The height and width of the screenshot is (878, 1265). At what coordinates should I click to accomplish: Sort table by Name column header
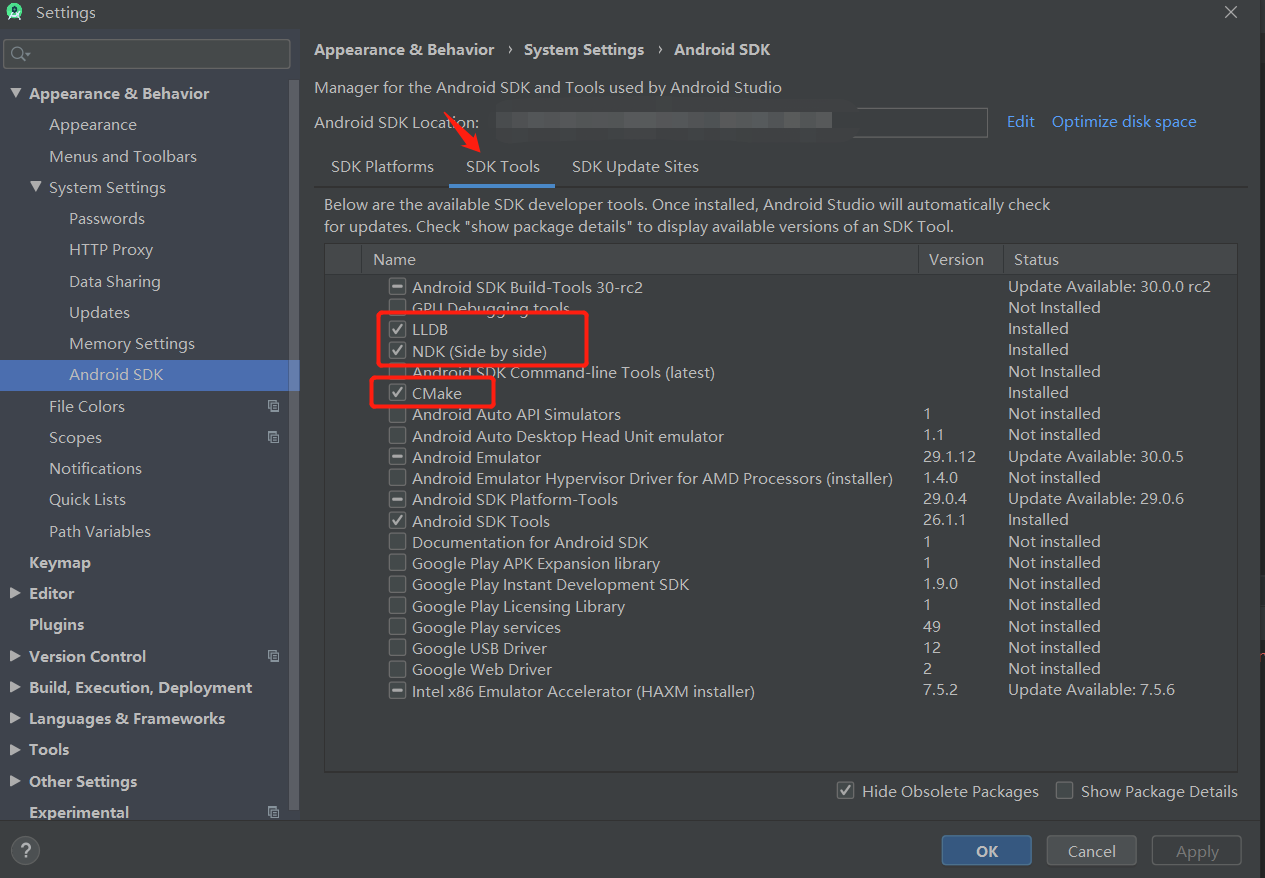tap(640, 259)
